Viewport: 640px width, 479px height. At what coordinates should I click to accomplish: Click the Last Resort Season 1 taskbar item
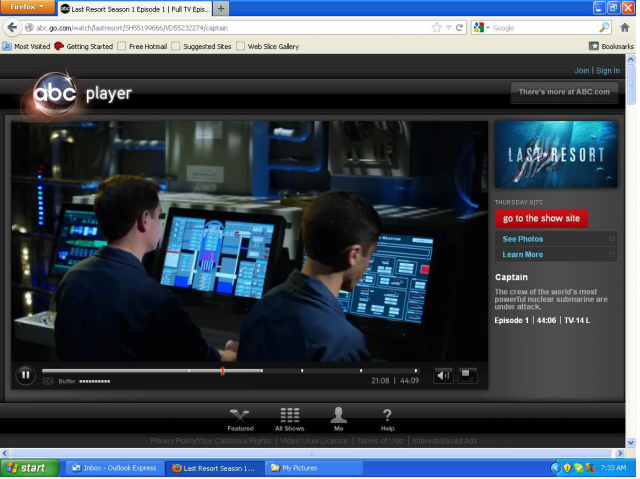[215, 470]
